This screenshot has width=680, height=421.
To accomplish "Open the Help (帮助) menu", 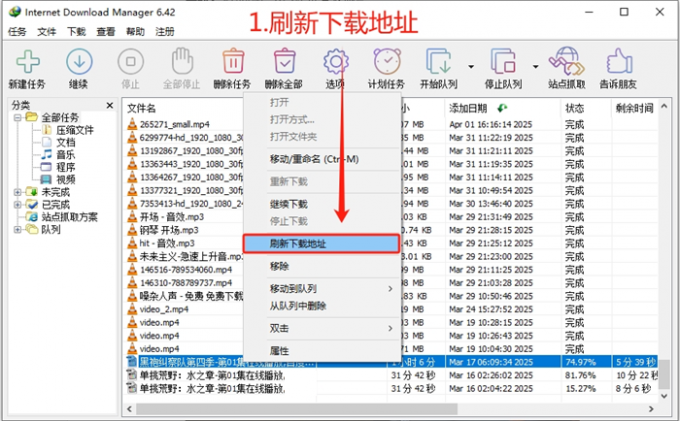I will click(135, 32).
